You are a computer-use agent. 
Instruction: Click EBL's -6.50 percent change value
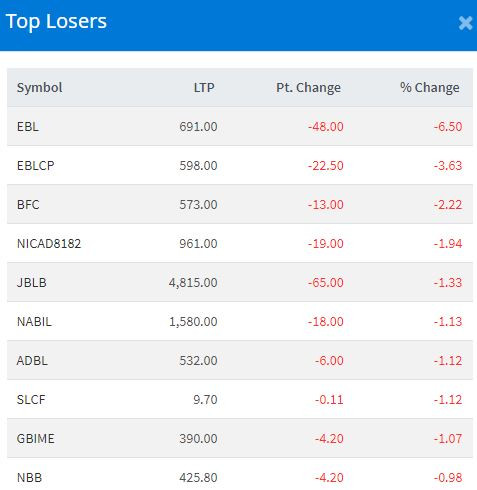[x=448, y=127]
